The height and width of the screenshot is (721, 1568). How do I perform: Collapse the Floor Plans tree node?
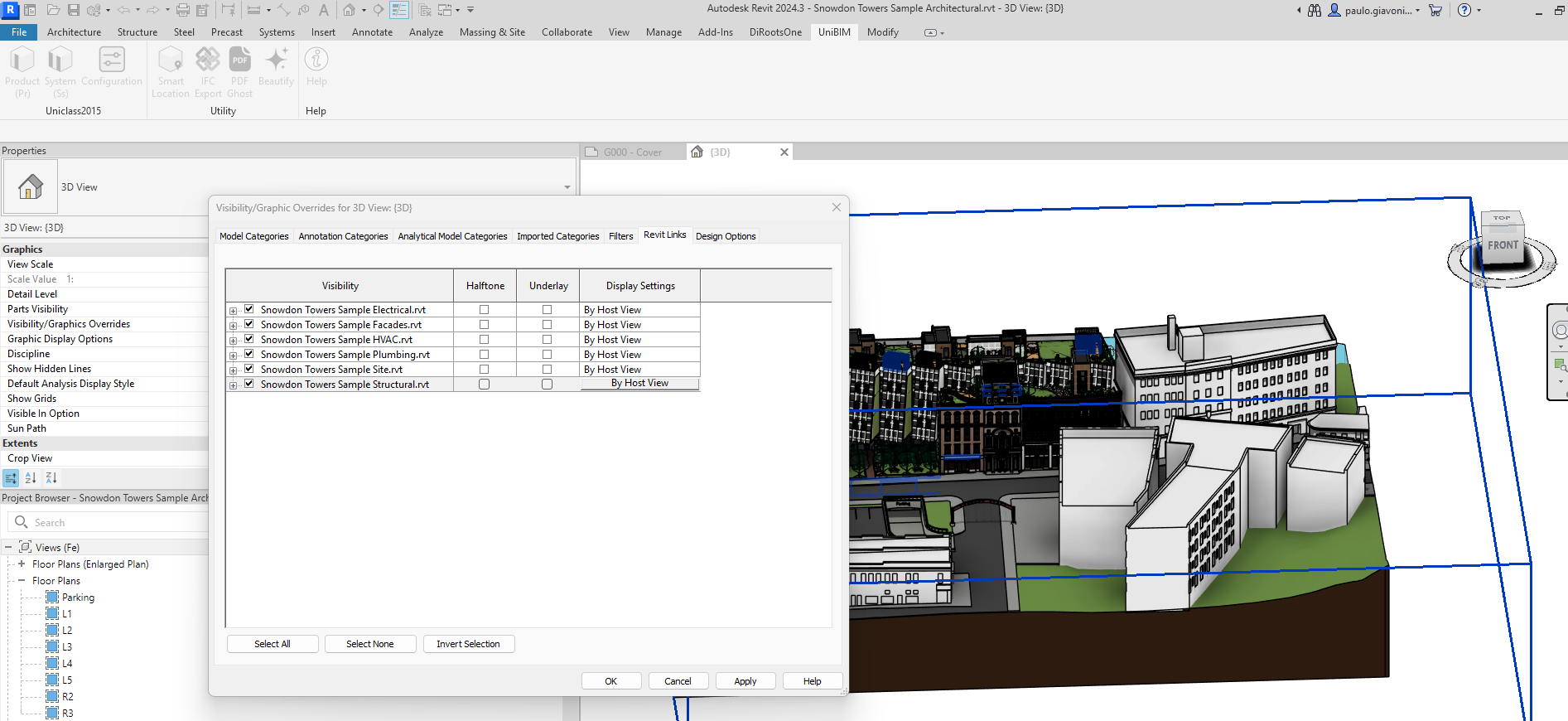pos(22,581)
